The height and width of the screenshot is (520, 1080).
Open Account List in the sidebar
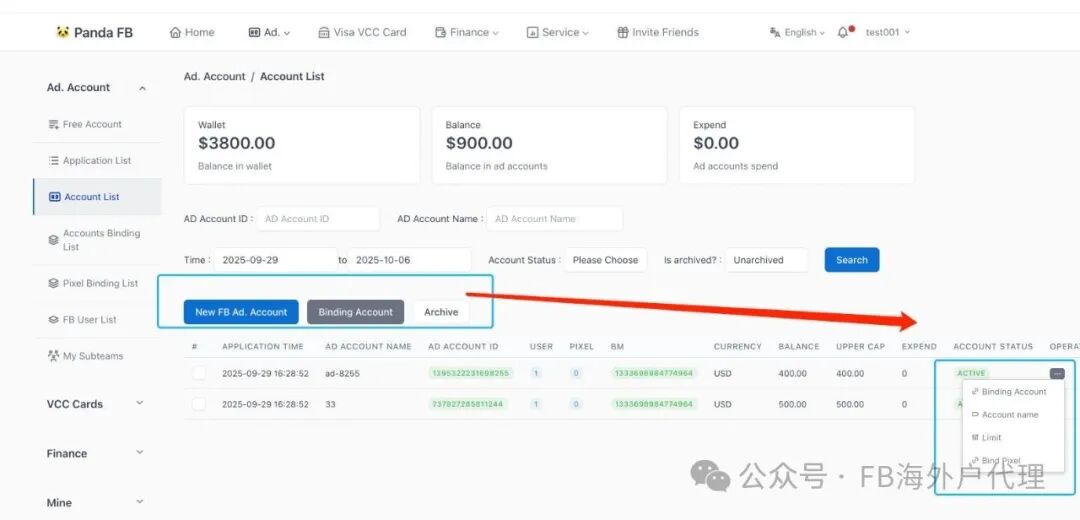96,197
